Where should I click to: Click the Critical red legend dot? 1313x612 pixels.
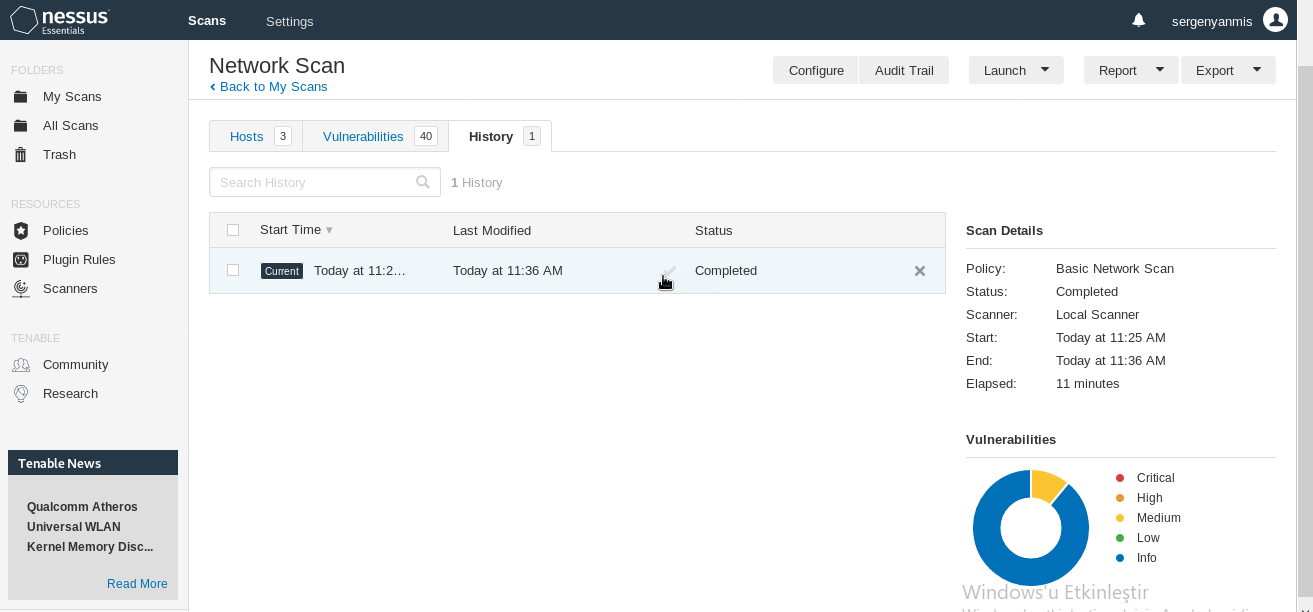1120,478
